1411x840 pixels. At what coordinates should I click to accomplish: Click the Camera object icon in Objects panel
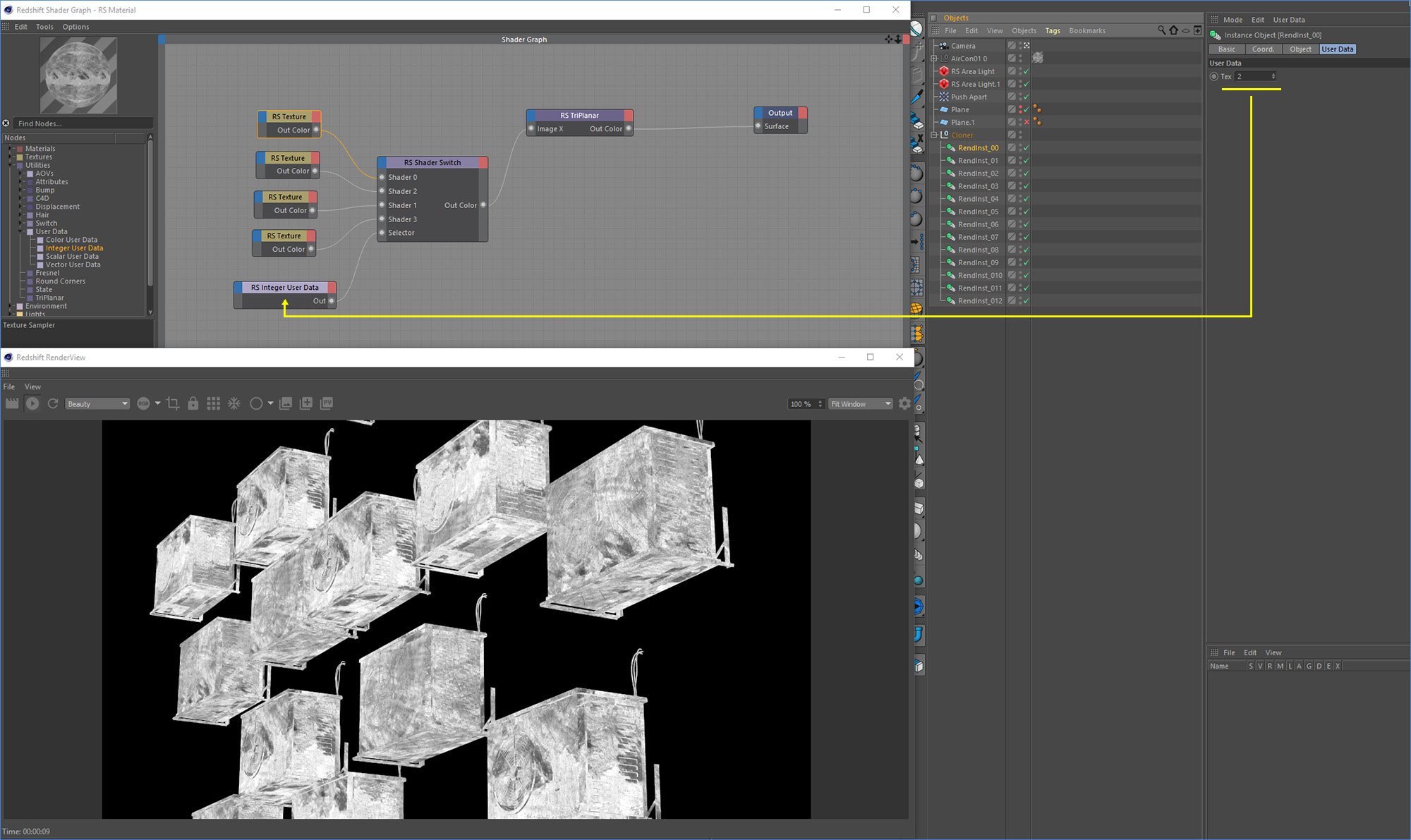click(943, 45)
